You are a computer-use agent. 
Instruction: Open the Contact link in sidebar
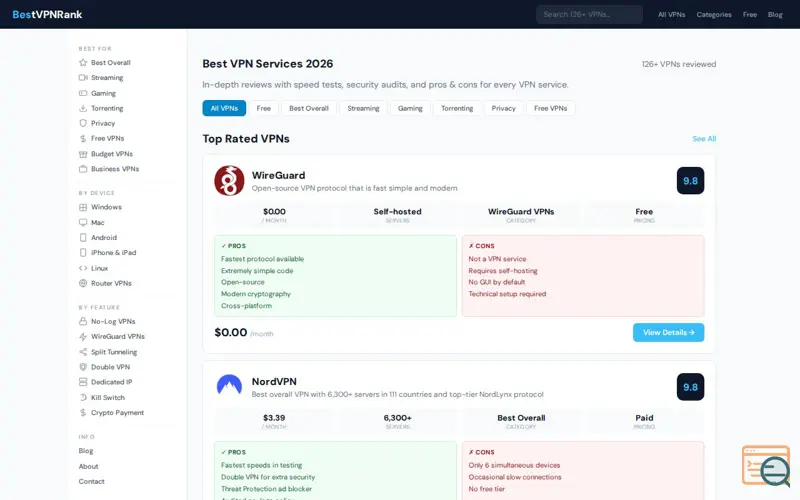91,481
